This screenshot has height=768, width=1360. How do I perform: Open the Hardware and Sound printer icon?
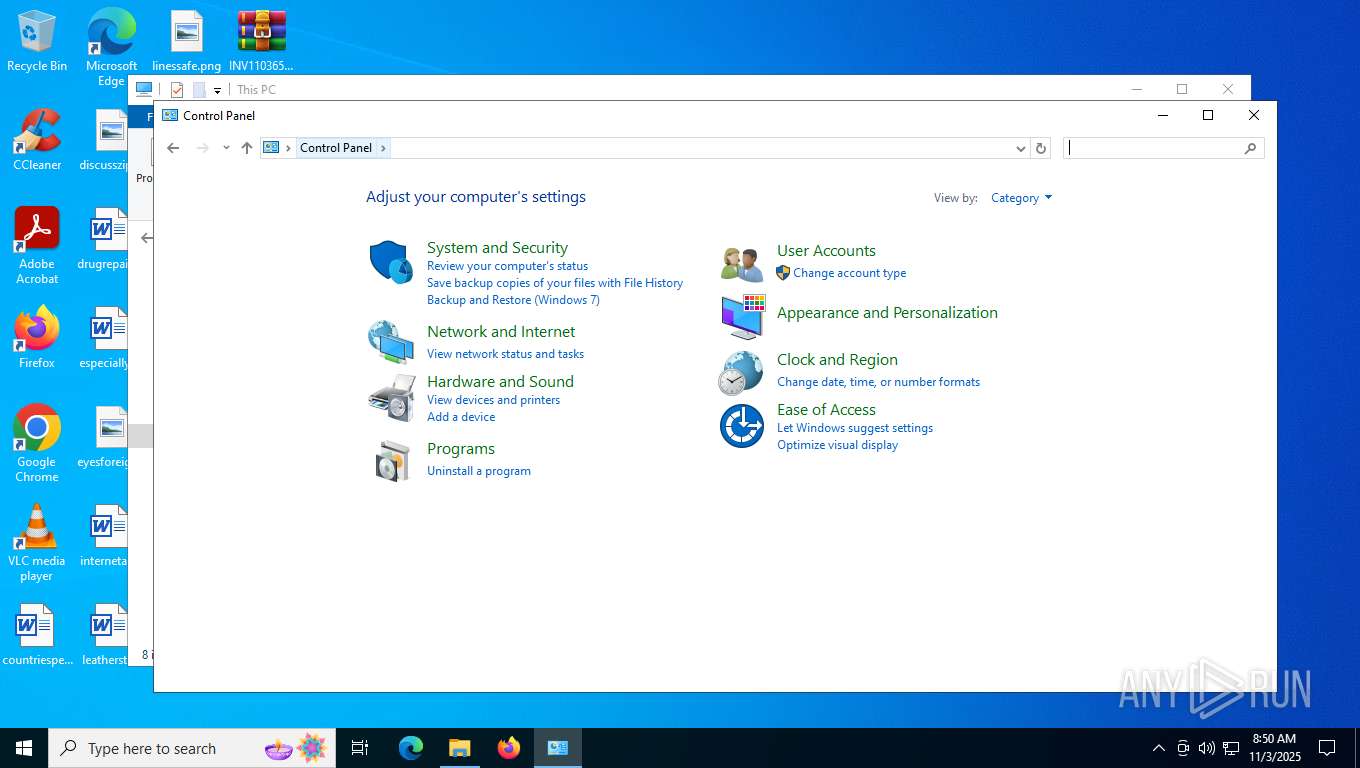(x=392, y=398)
